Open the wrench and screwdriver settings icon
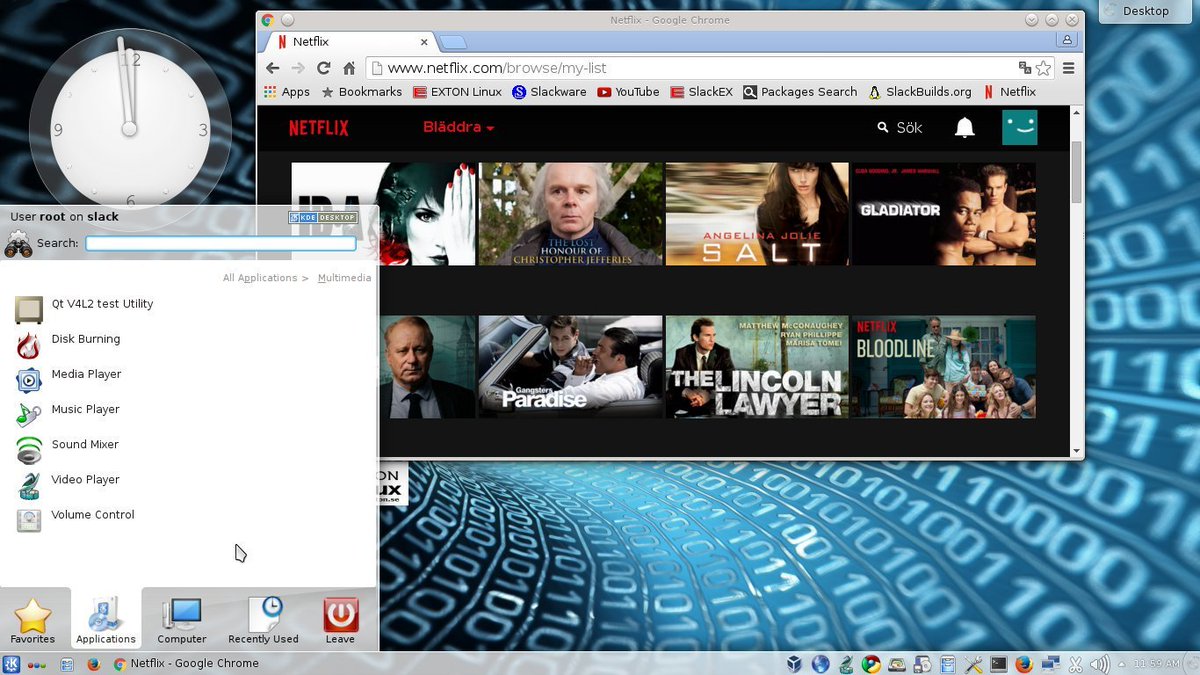 [x=974, y=664]
